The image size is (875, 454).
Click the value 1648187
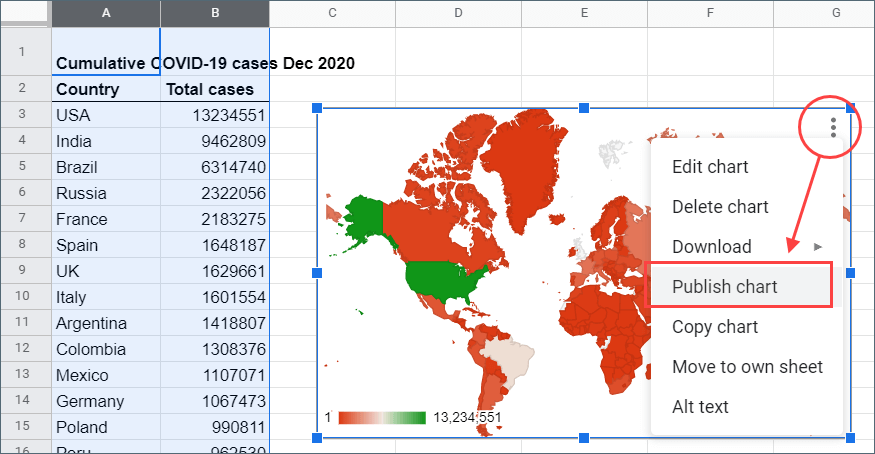click(x=215, y=245)
